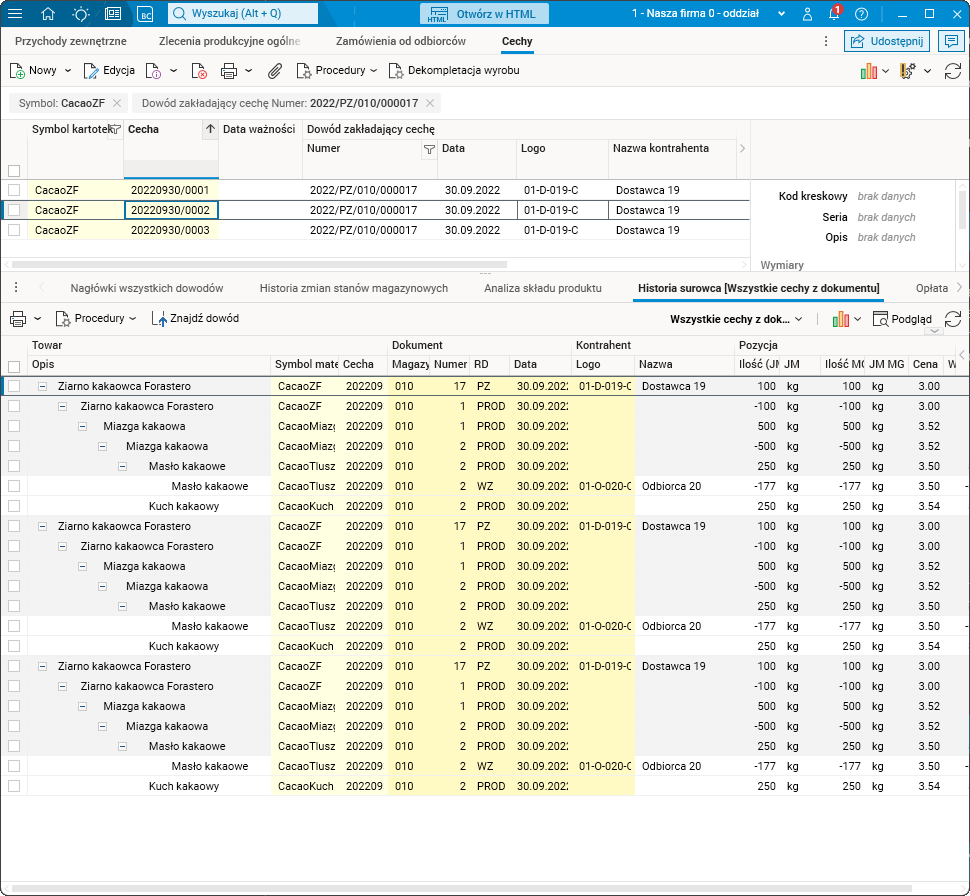Check the box for row 20220930/0003
Screen dimensions: 970x896
(14, 230)
